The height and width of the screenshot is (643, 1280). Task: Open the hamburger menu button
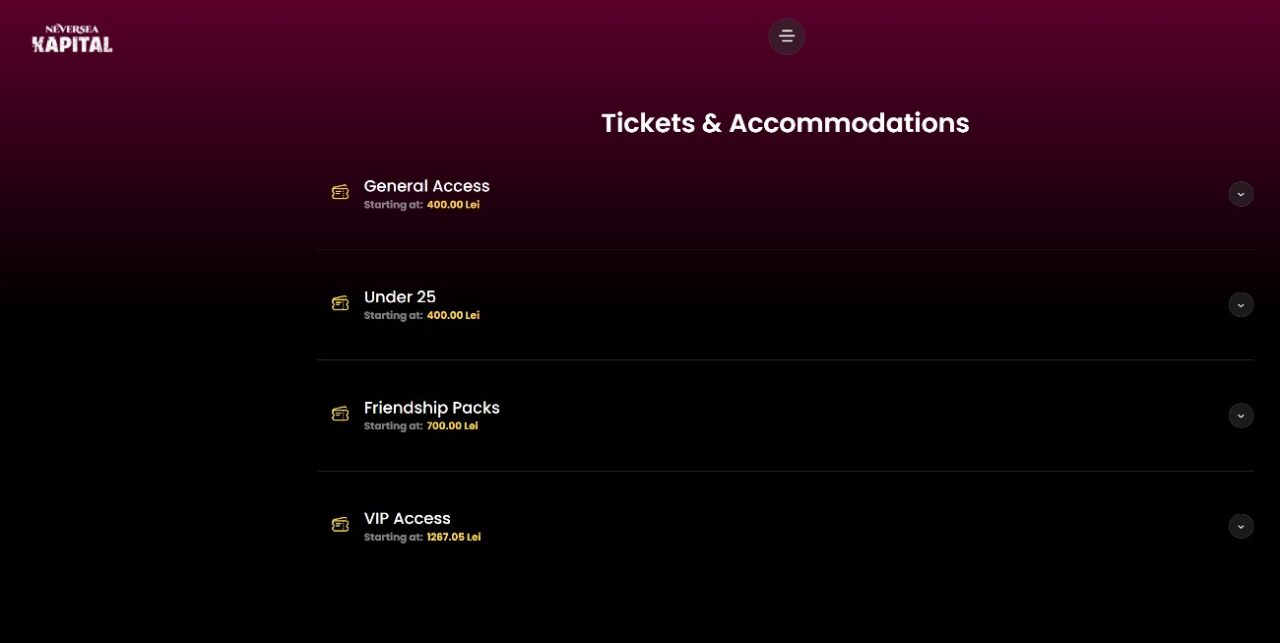point(786,37)
